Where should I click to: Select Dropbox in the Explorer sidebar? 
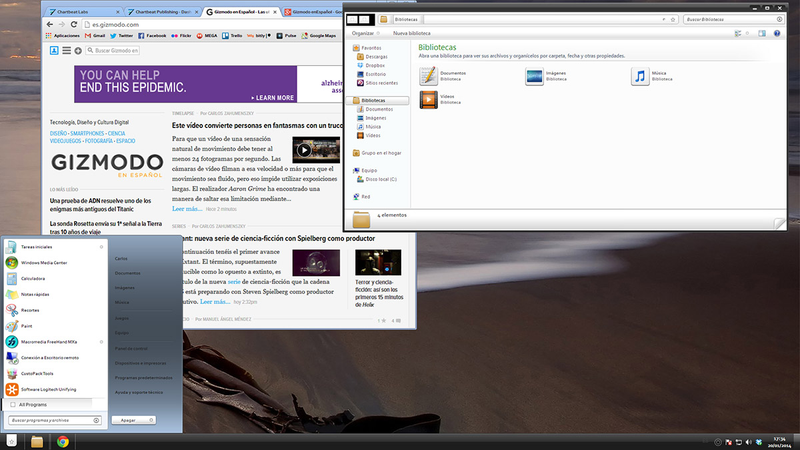(x=371, y=65)
